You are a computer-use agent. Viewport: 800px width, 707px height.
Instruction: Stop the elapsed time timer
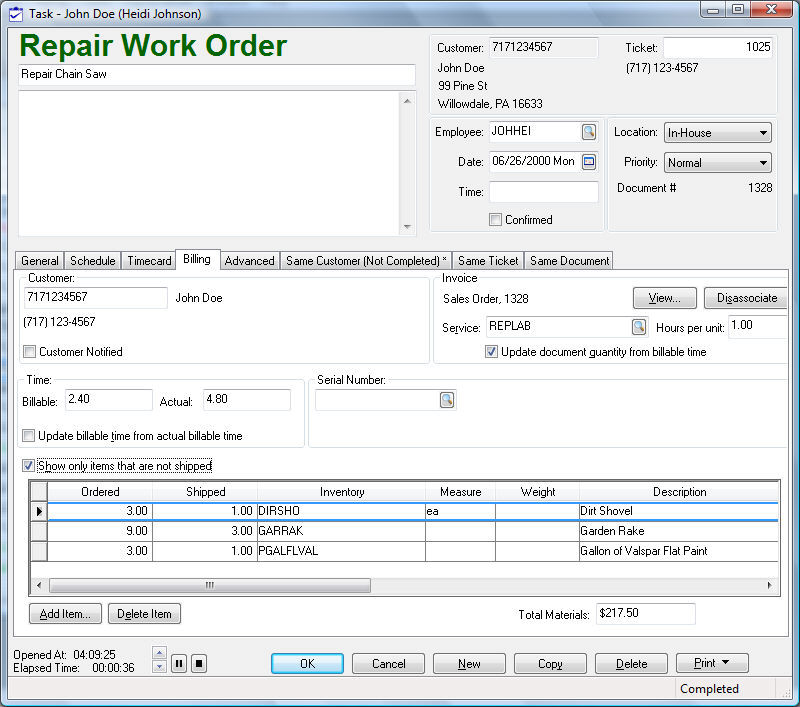tap(198, 663)
